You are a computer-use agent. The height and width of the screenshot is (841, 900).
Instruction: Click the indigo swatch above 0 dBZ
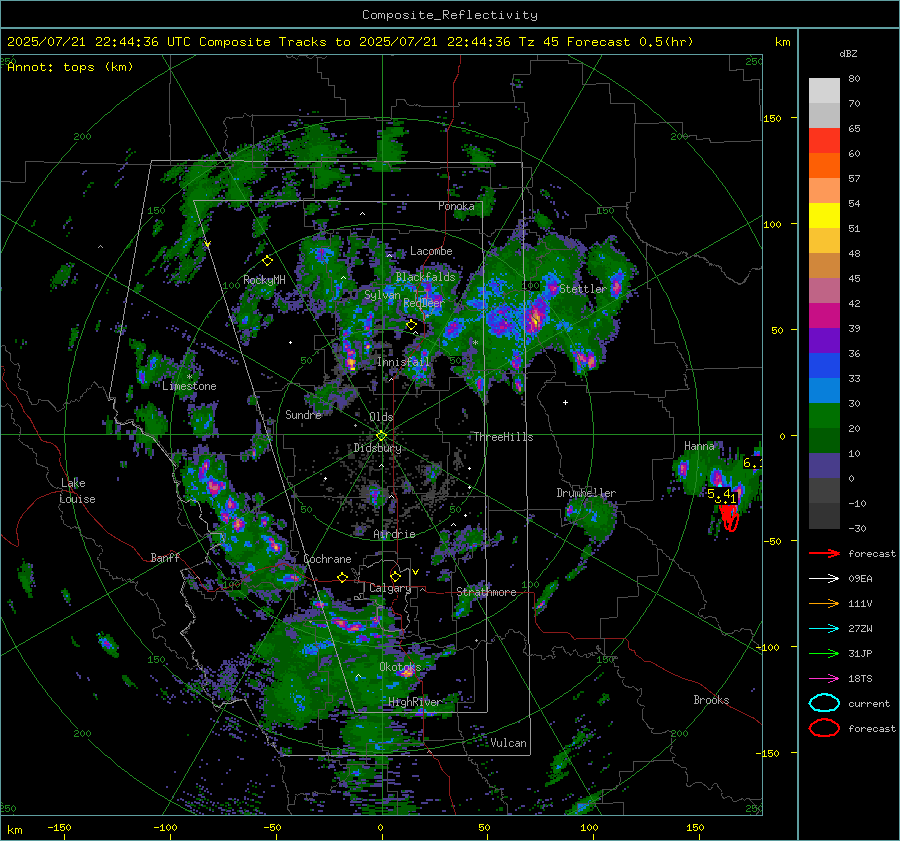tap(824, 466)
